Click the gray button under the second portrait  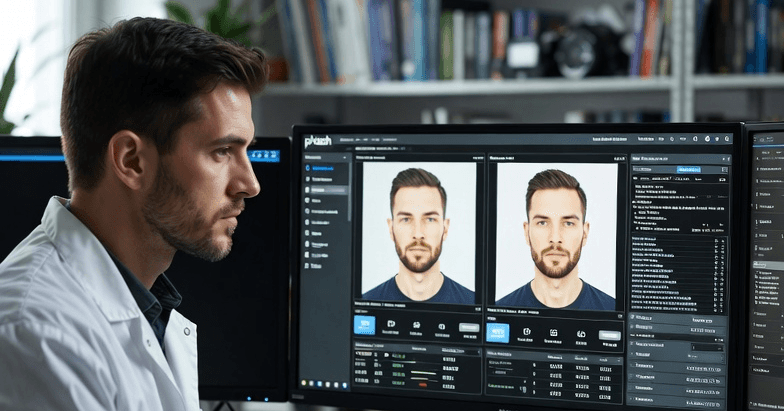tap(610, 336)
